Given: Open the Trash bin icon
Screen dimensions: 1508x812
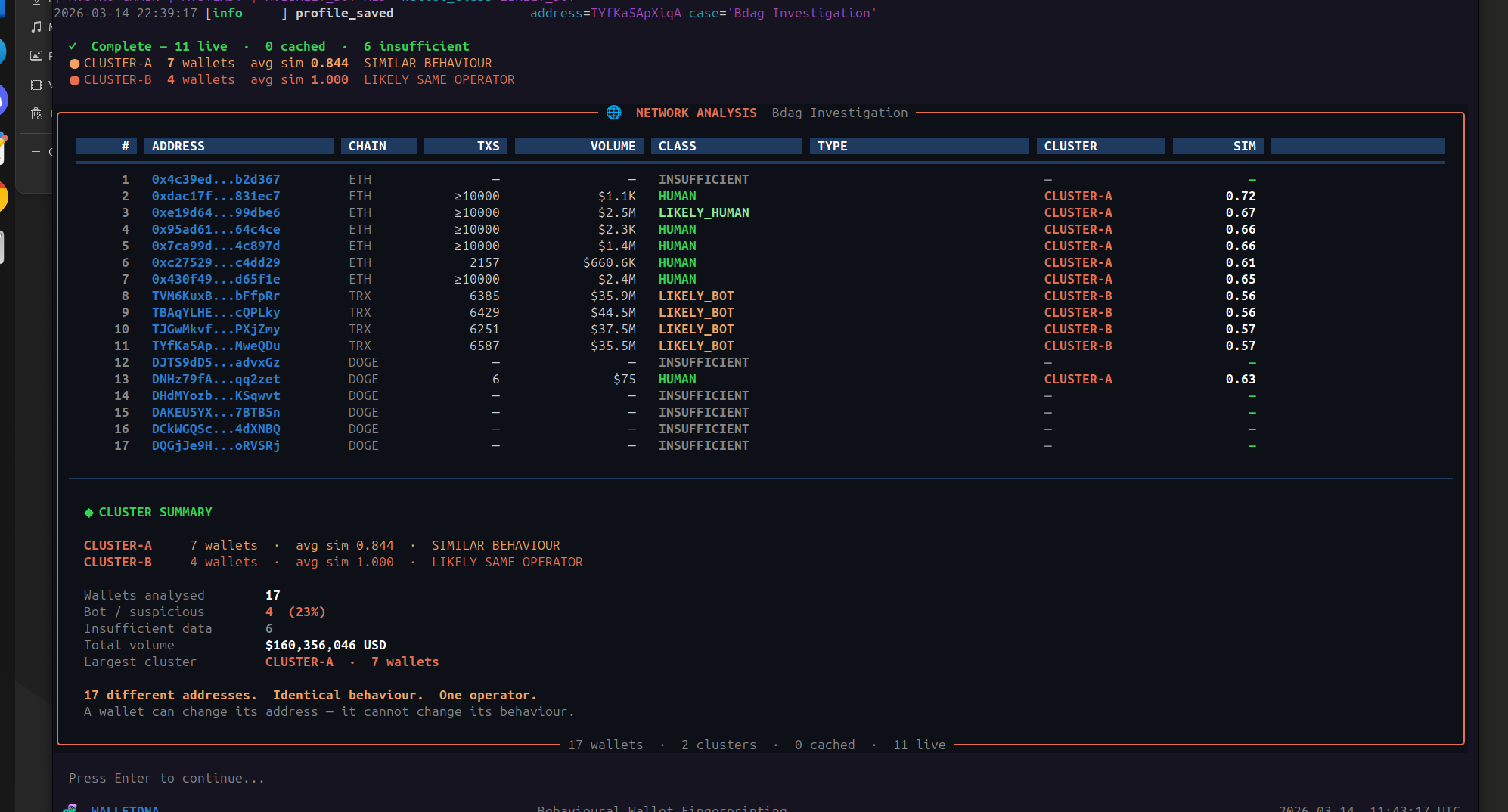Looking at the screenshot, I should point(36,113).
